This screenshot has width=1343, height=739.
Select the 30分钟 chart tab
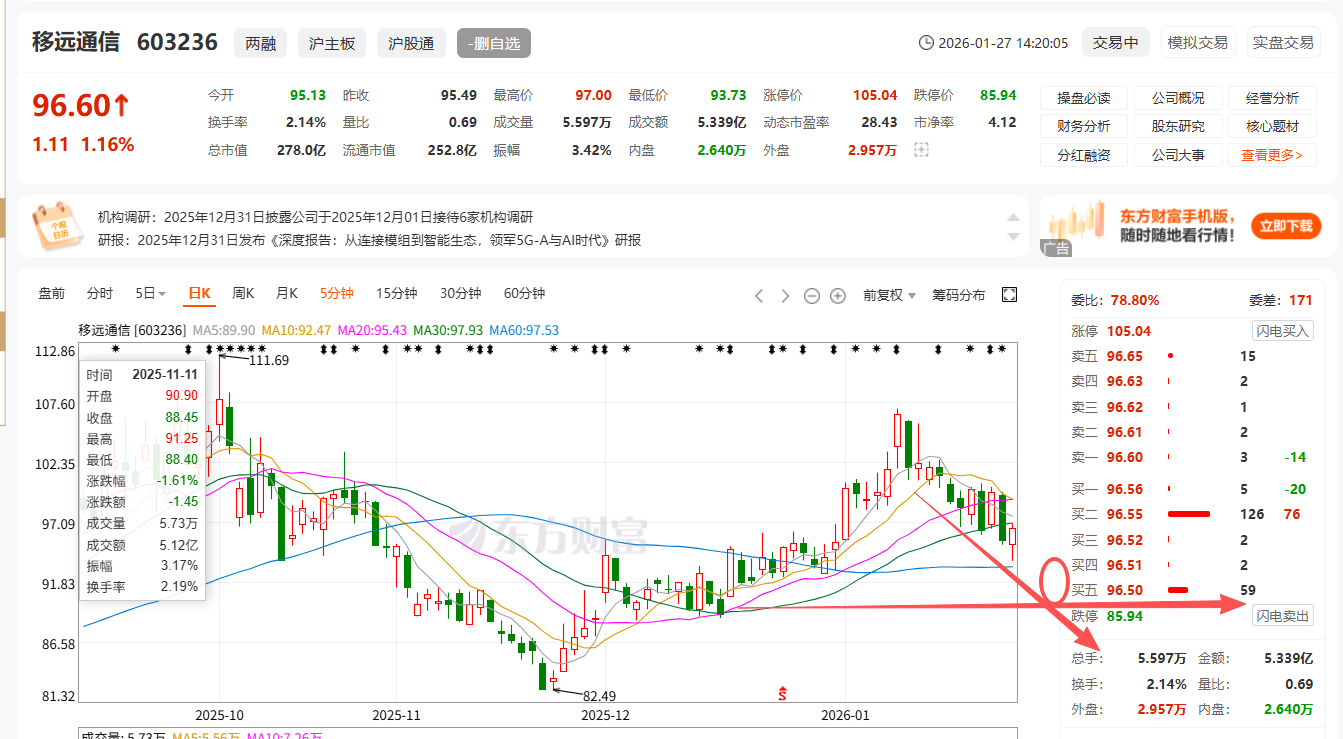[x=460, y=293]
